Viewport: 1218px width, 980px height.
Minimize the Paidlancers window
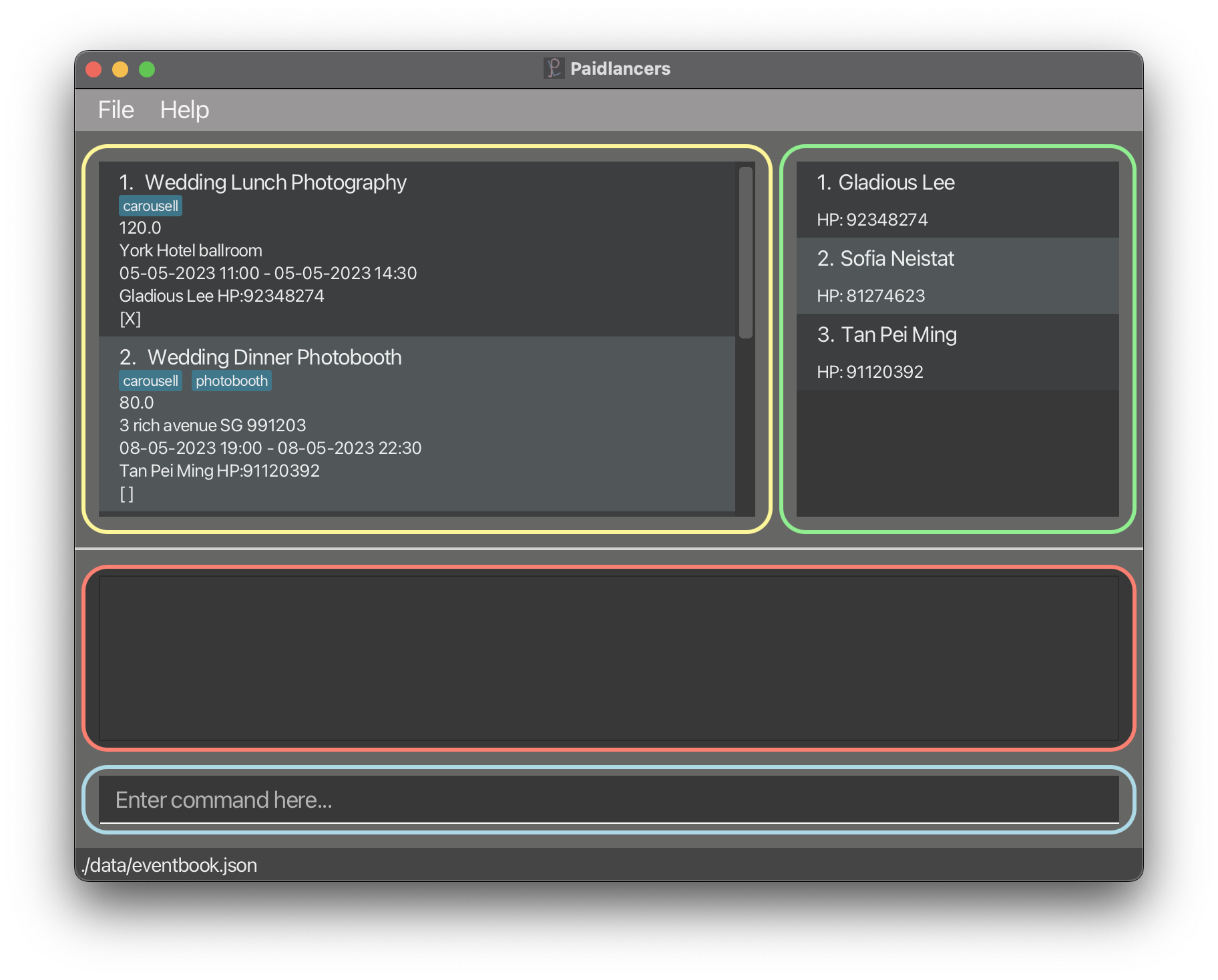tap(120, 69)
